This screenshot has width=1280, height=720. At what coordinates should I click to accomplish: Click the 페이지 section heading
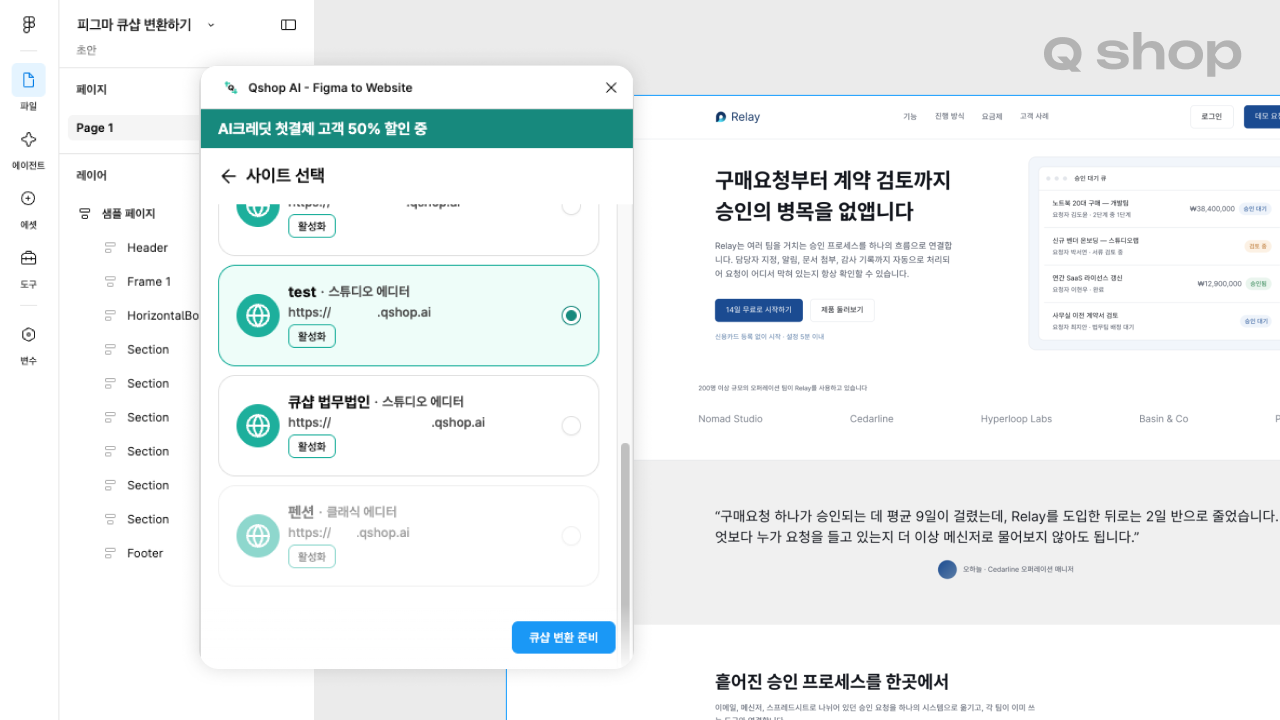[91, 90]
